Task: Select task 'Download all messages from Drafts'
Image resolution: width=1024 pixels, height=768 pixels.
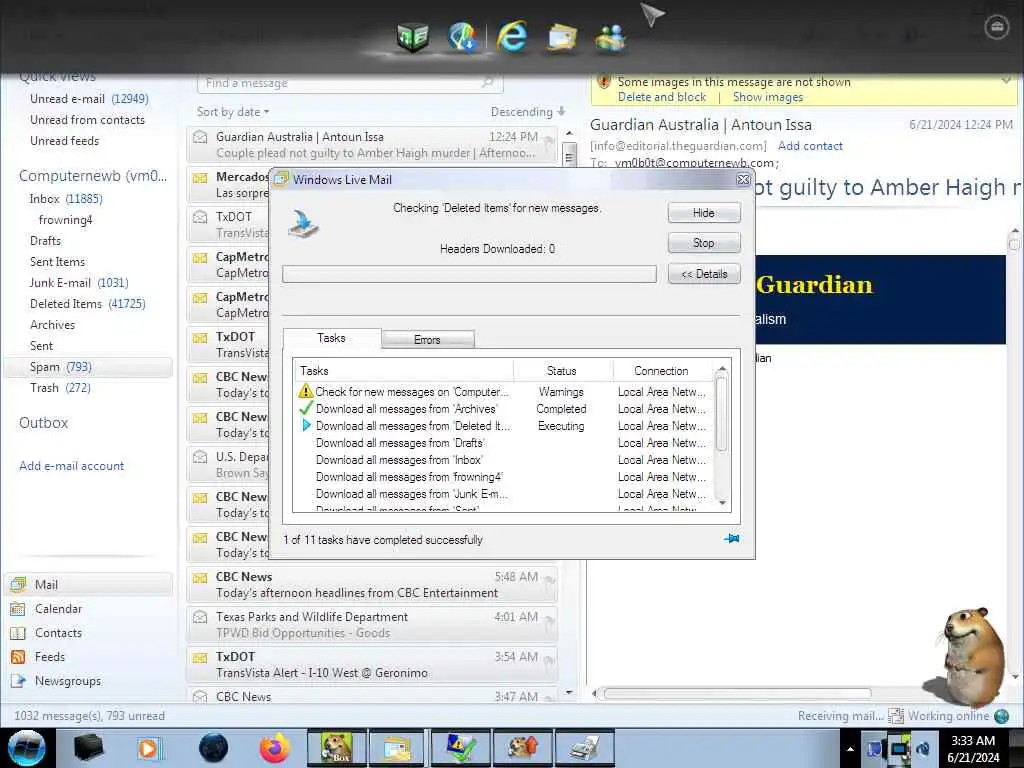Action: (x=399, y=443)
